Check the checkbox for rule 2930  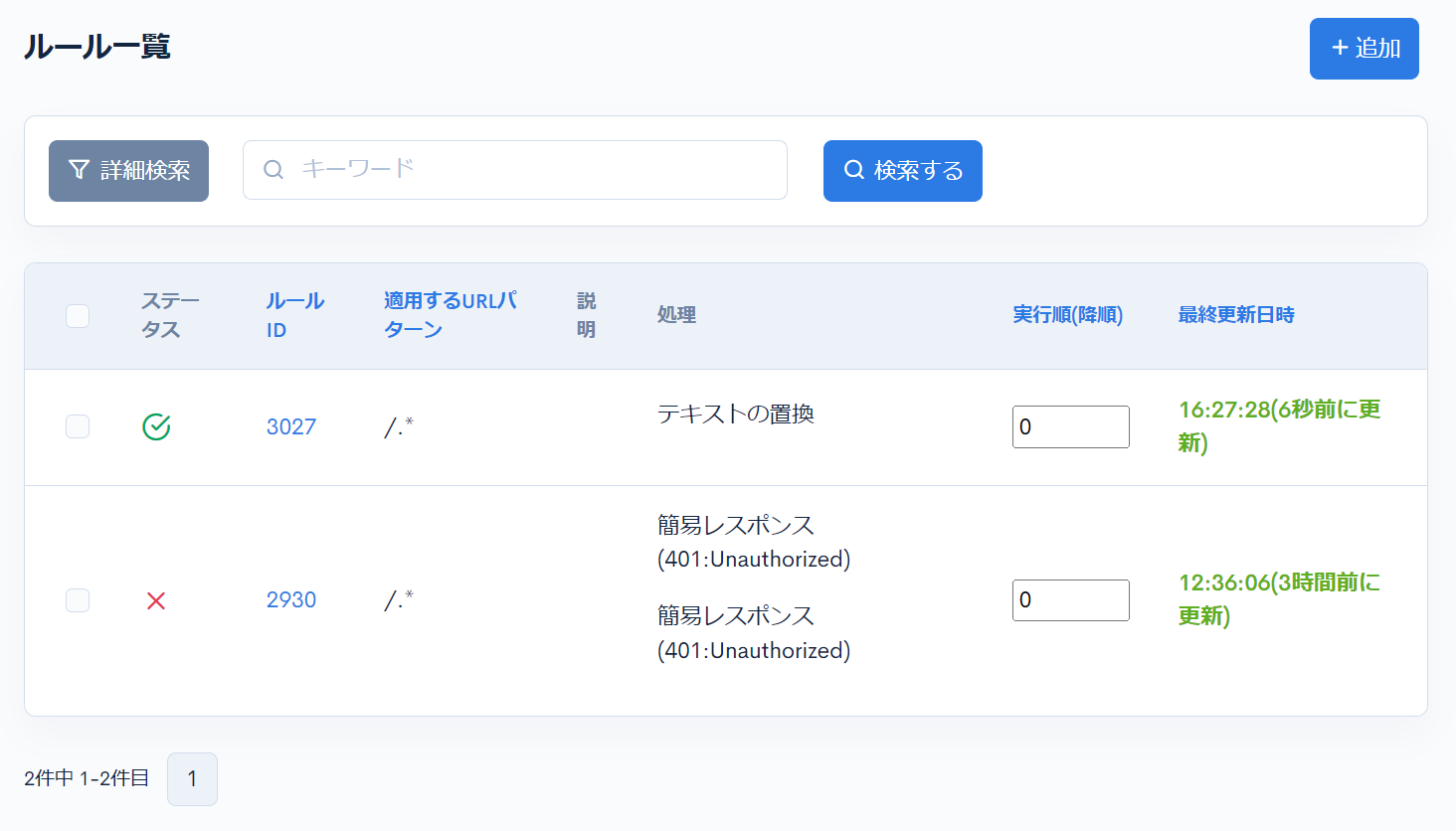tap(78, 600)
